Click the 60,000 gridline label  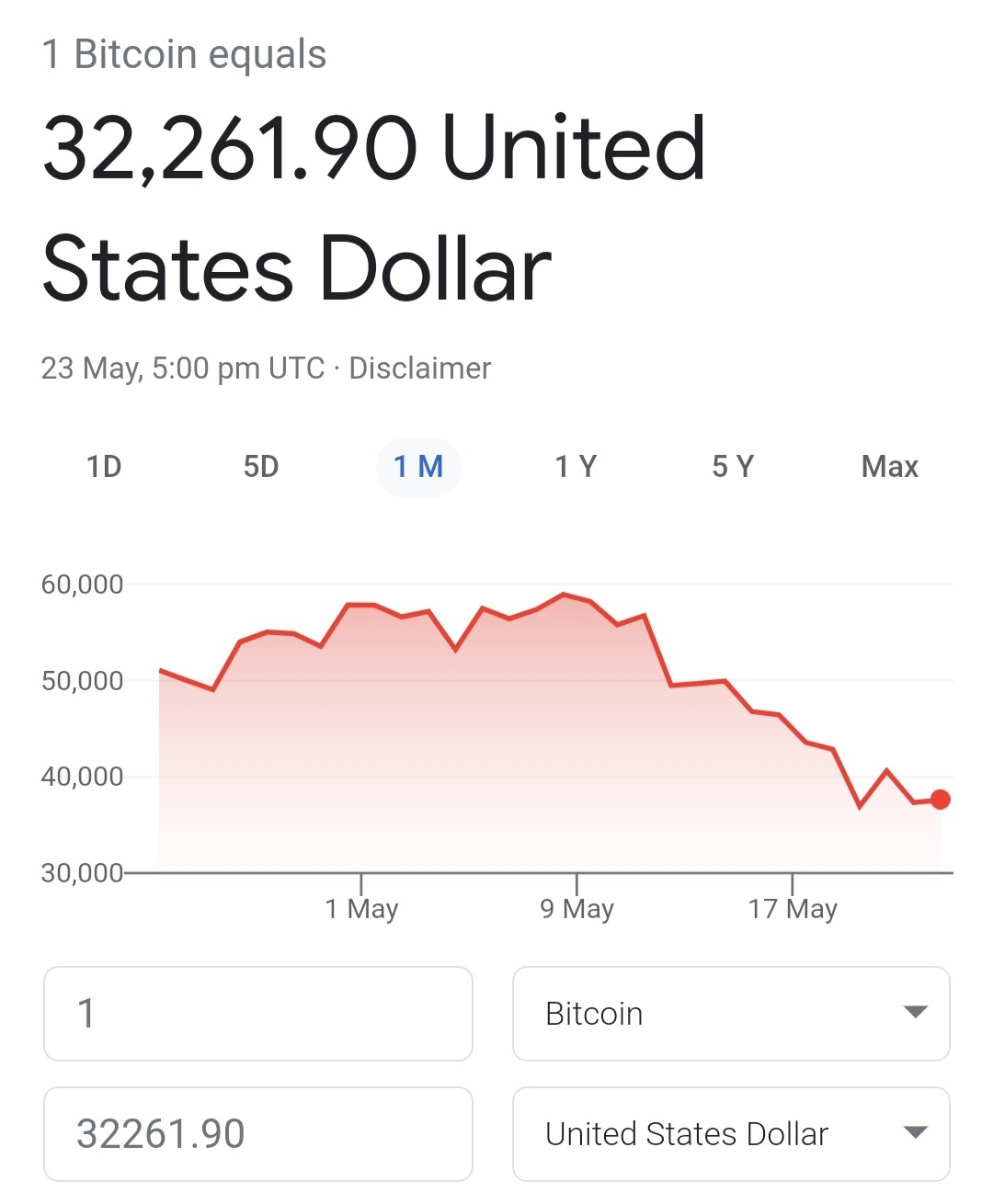[82, 585]
